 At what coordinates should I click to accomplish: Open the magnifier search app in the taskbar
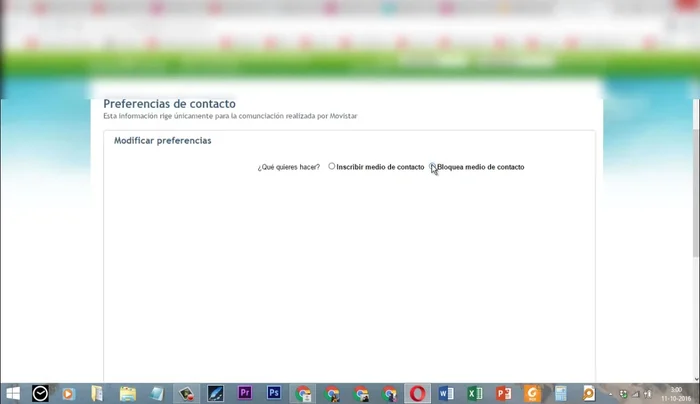point(589,393)
